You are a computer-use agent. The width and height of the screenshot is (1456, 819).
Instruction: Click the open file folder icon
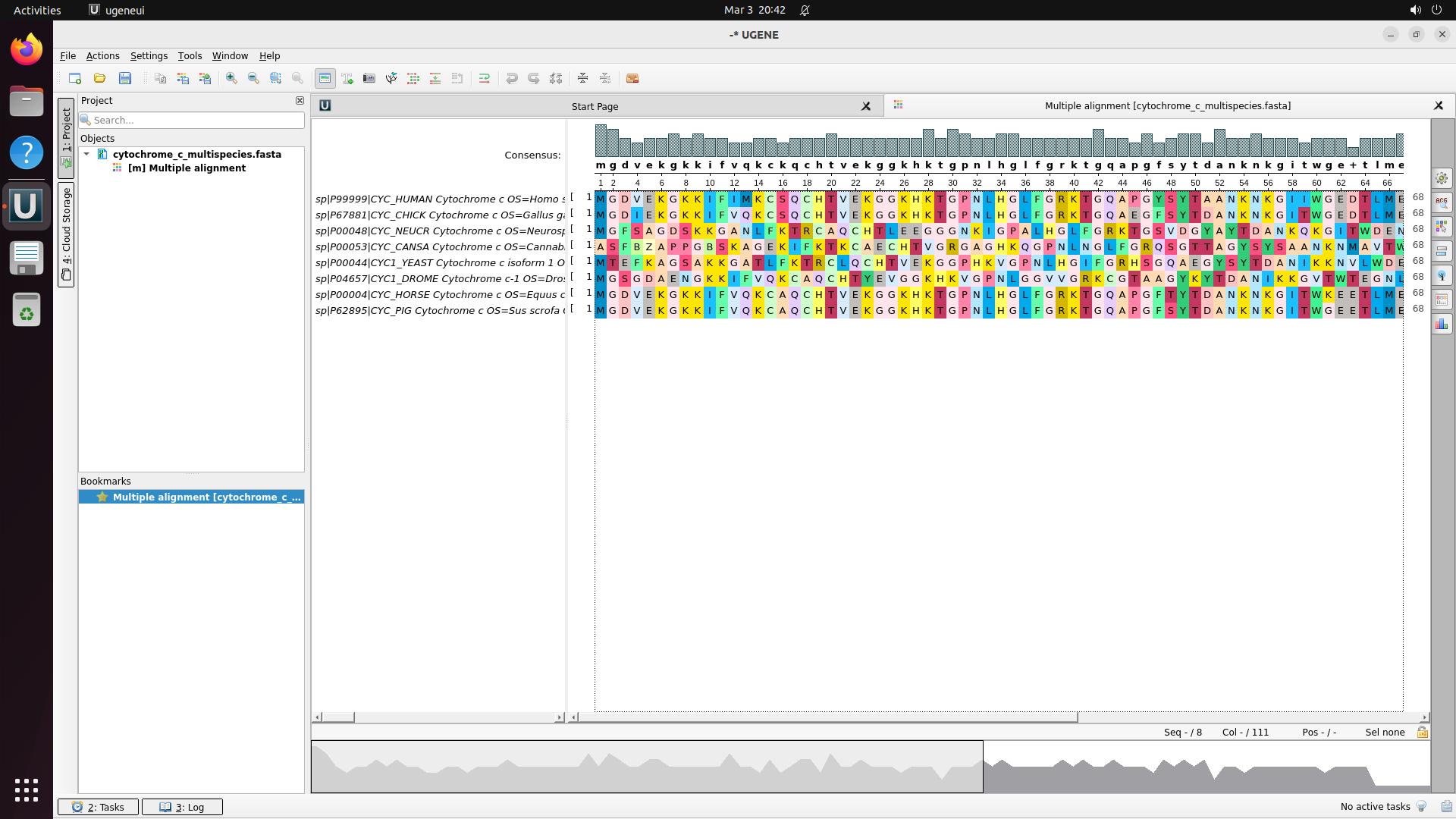tap(99, 78)
